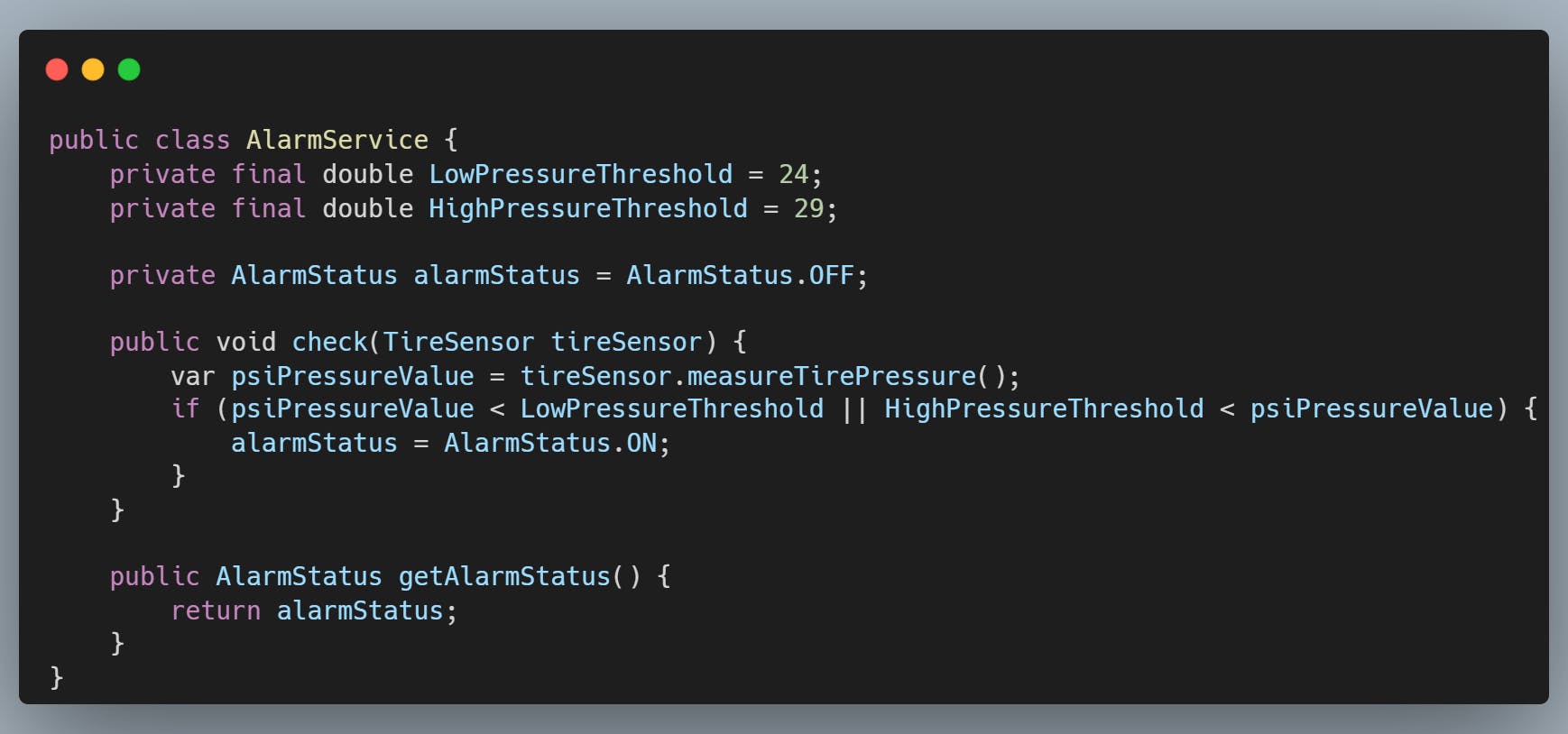Click the check method name
The width and height of the screenshot is (1568, 734).
coord(329,342)
